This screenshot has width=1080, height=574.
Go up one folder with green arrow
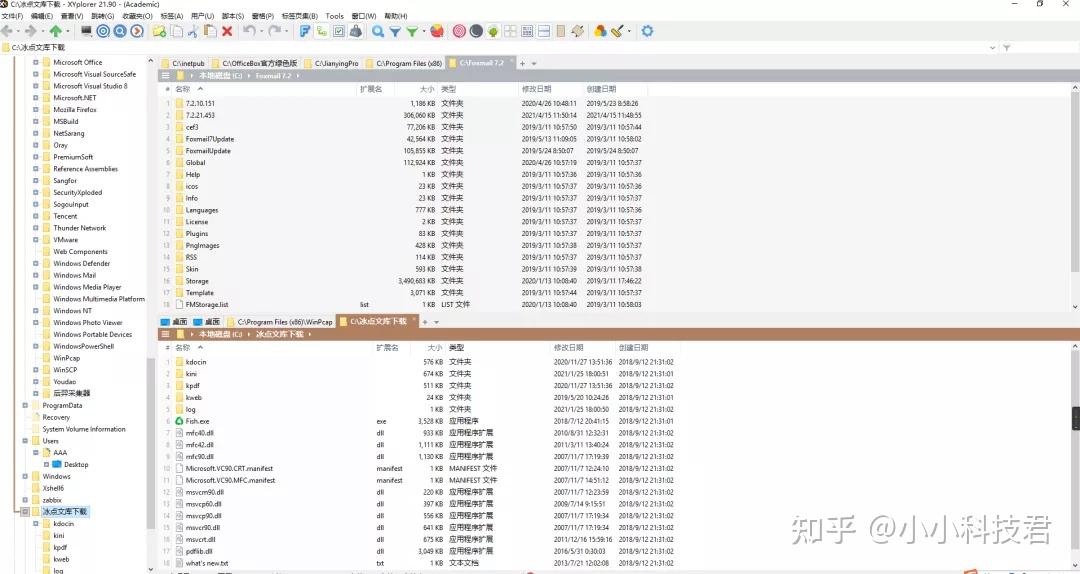[56, 31]
